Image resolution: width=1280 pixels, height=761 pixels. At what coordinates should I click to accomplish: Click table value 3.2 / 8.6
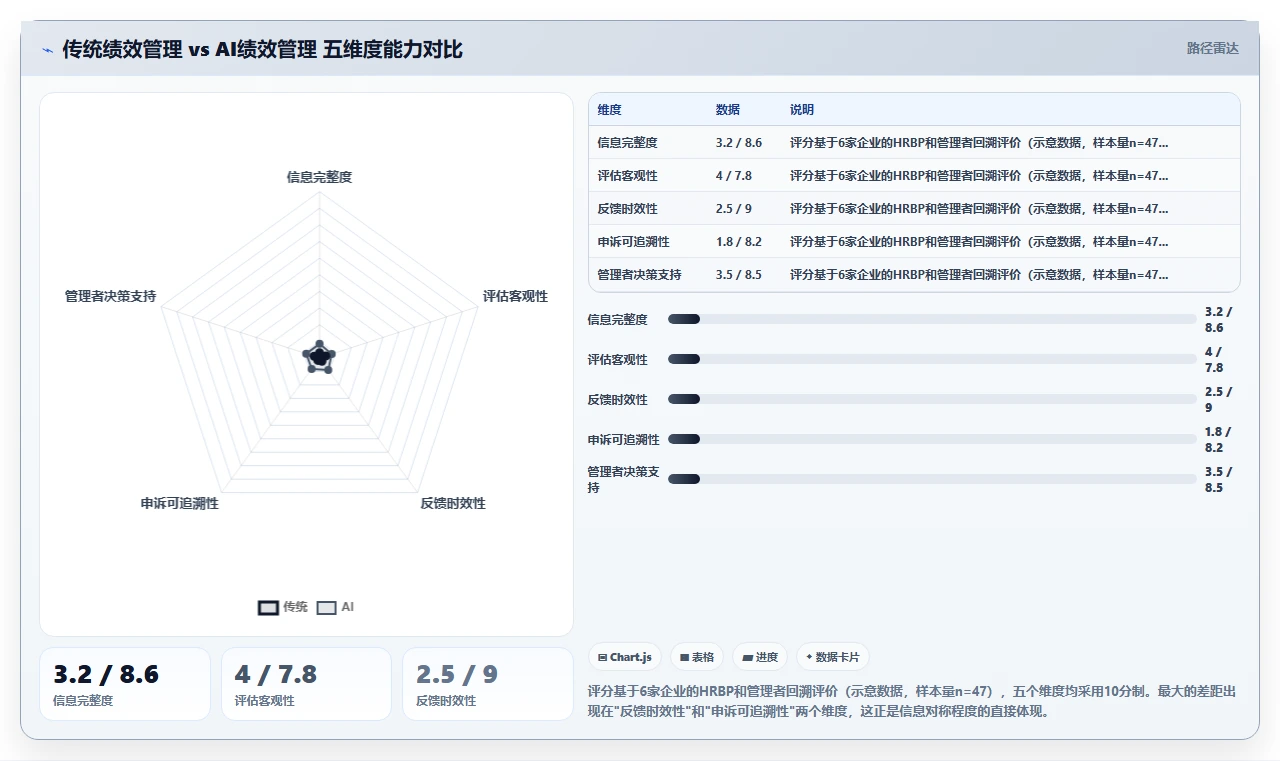pyautogui.click(x=739, y=143)
